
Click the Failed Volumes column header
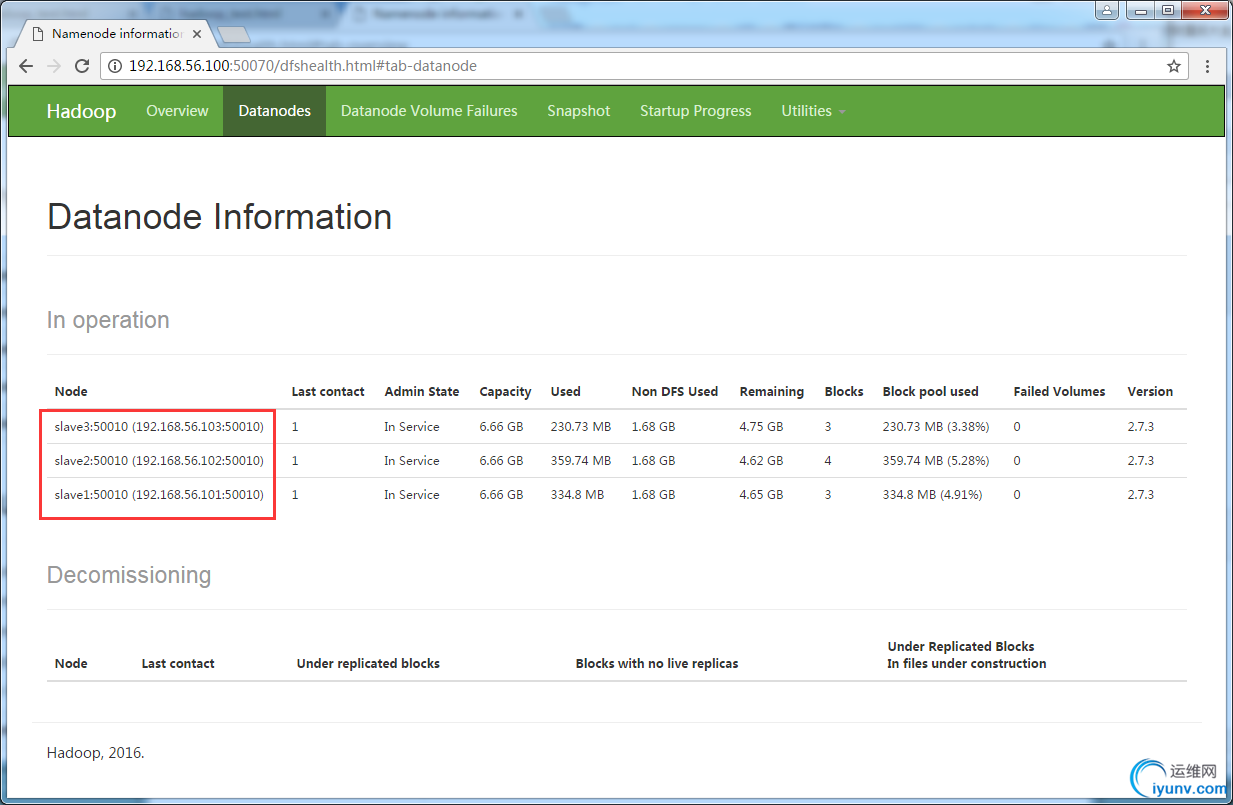(x=1059, y=392)
